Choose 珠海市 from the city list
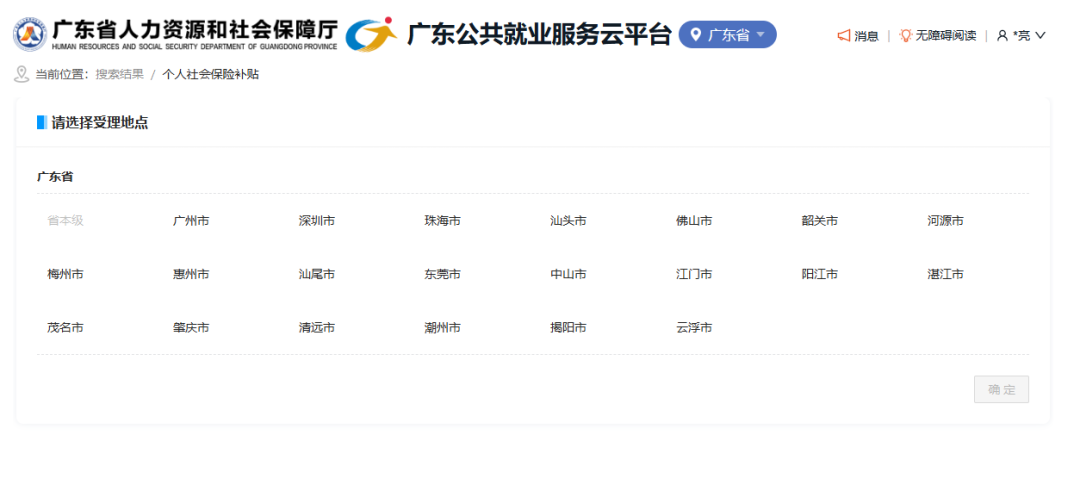Screen dimensions: 1080x491 pos(443,221)
